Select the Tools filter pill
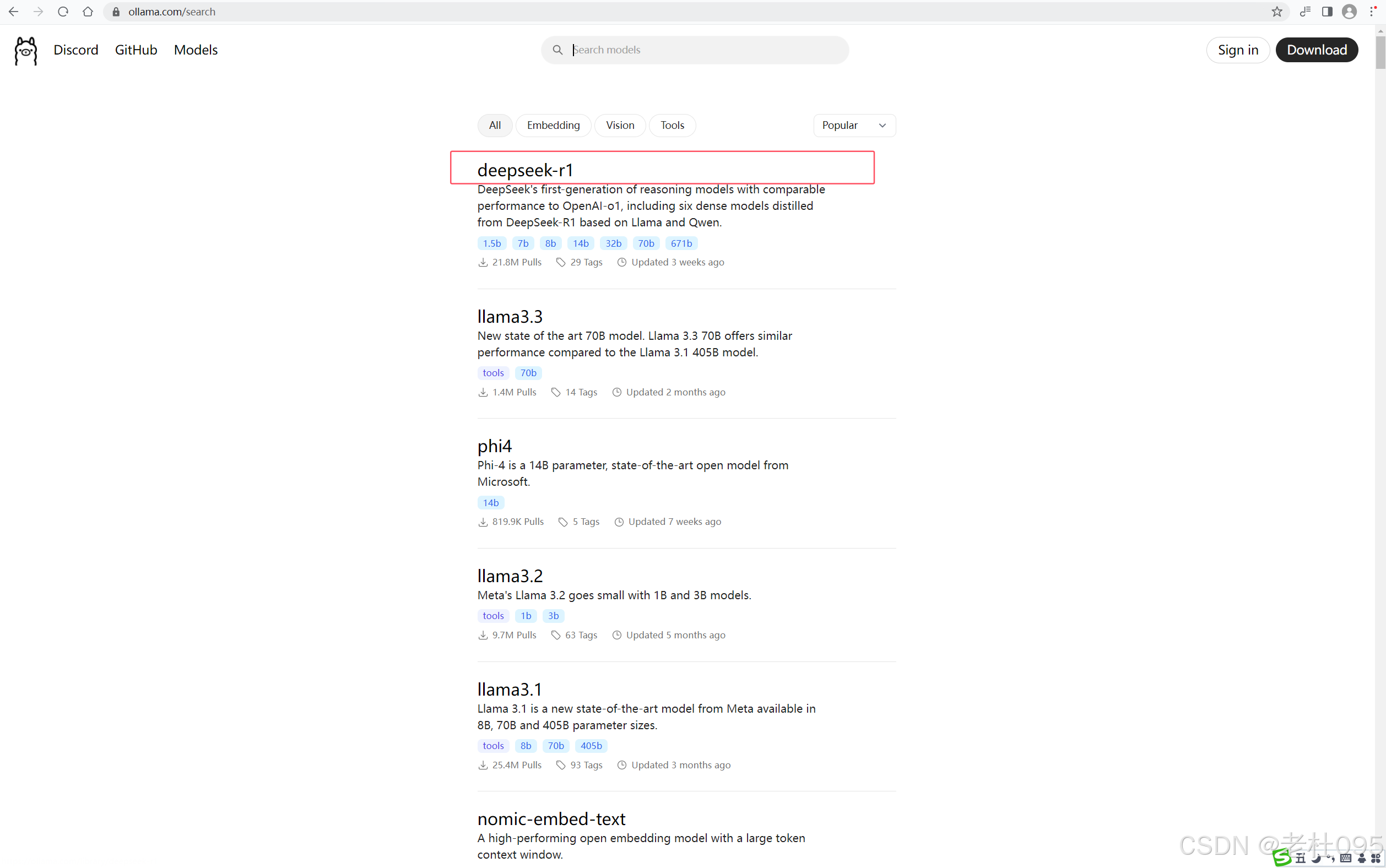 pos(672,125)
